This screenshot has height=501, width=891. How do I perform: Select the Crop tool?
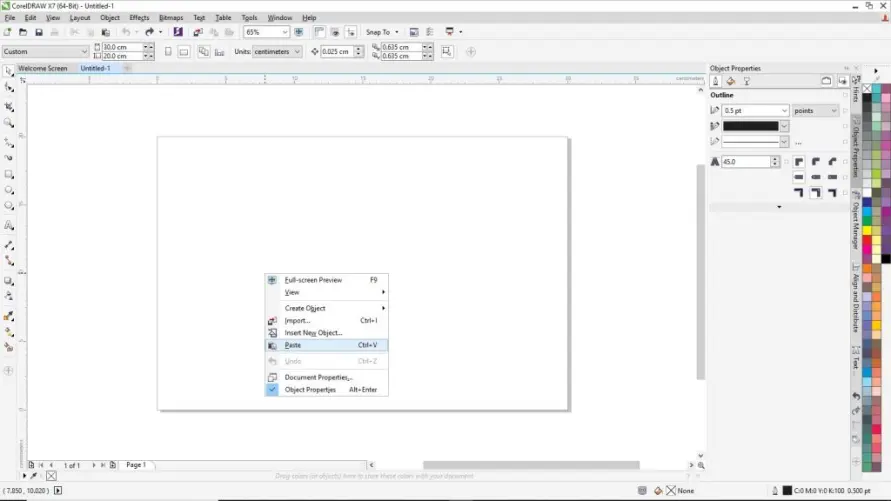(x=9, y=106)
